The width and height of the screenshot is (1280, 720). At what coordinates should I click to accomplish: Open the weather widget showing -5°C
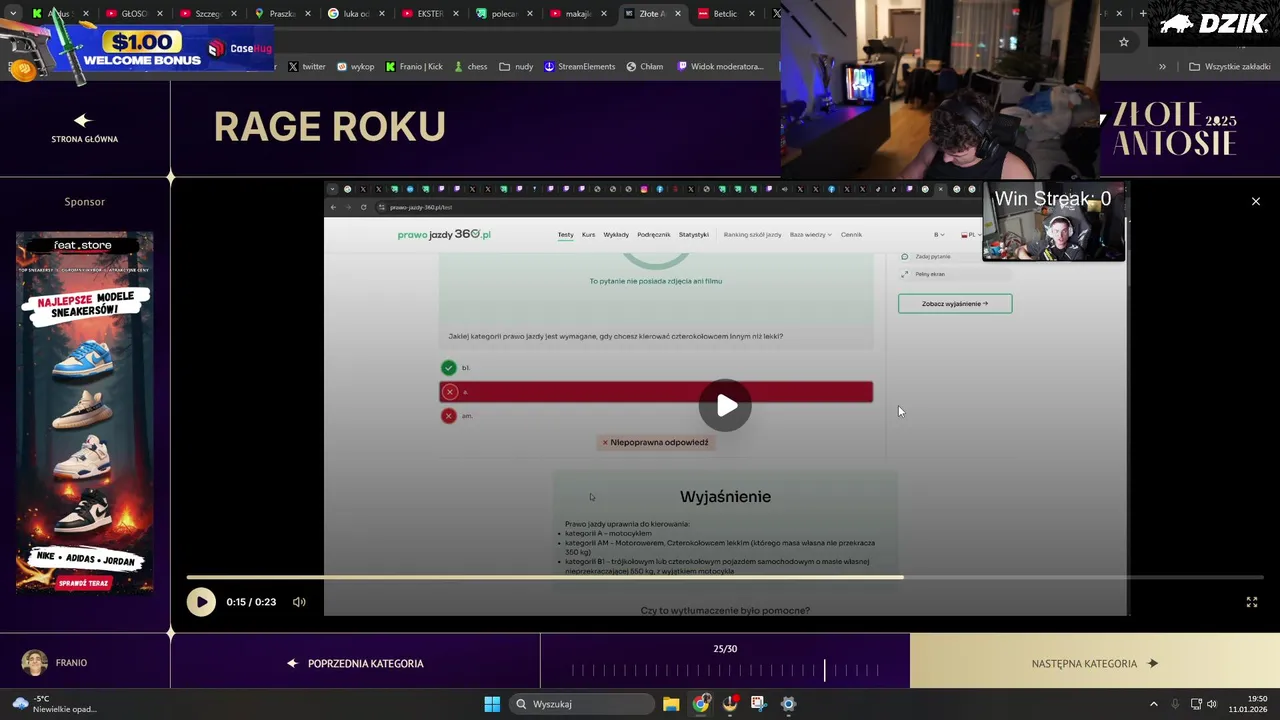pyautogui.click(x=55, y=704)
